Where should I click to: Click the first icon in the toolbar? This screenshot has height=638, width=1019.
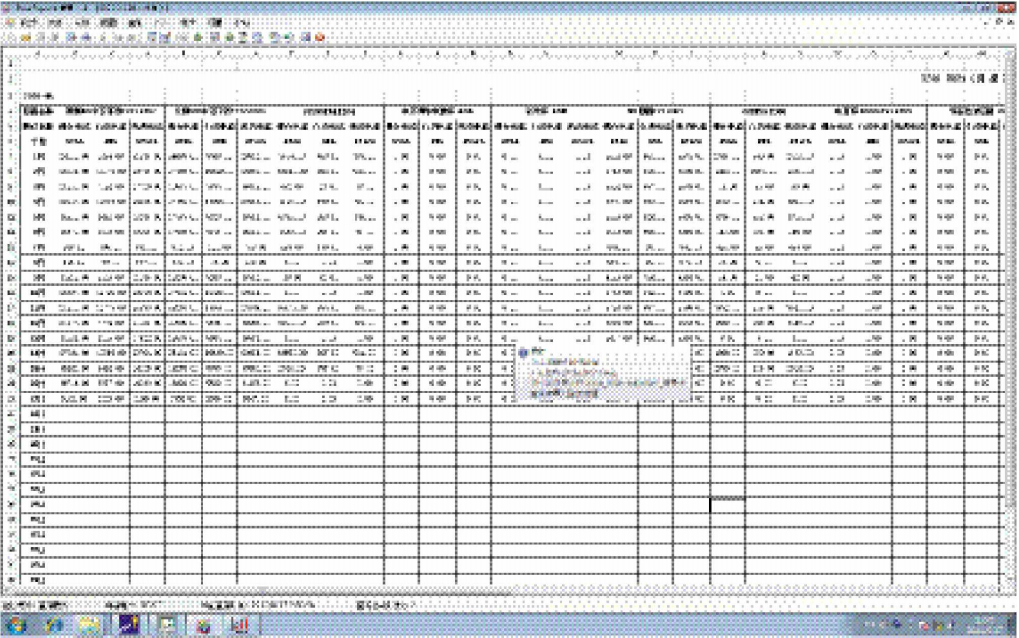click(x=10, y=36)
